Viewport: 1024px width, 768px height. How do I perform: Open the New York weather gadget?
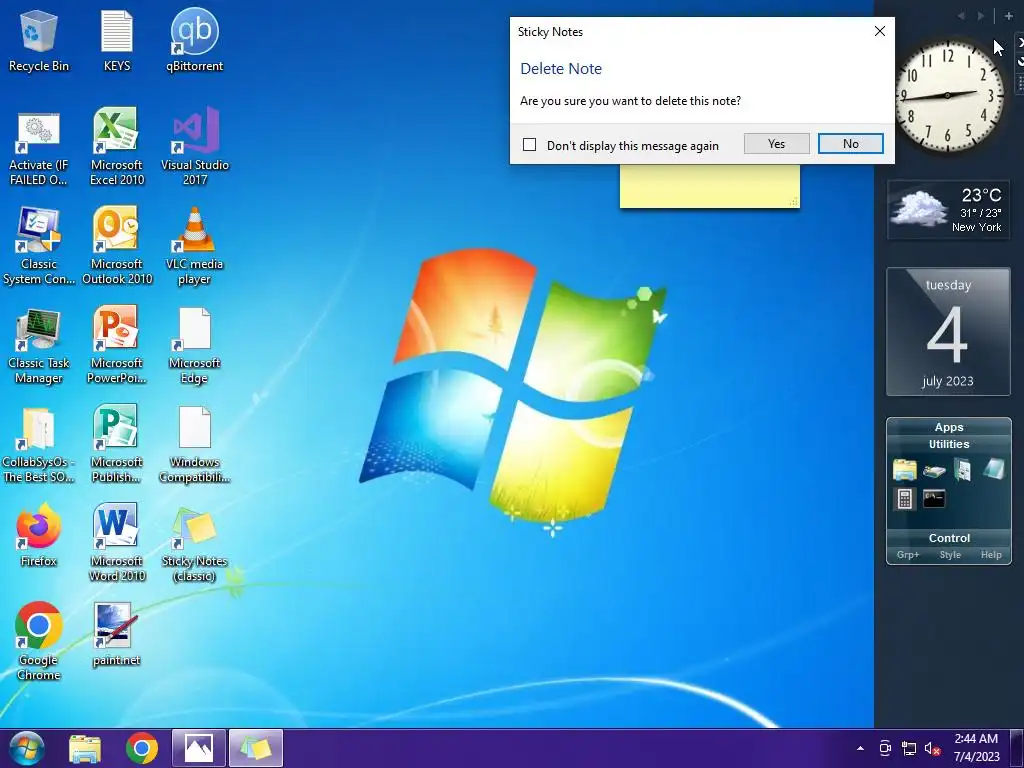click(x=948, y=210)
